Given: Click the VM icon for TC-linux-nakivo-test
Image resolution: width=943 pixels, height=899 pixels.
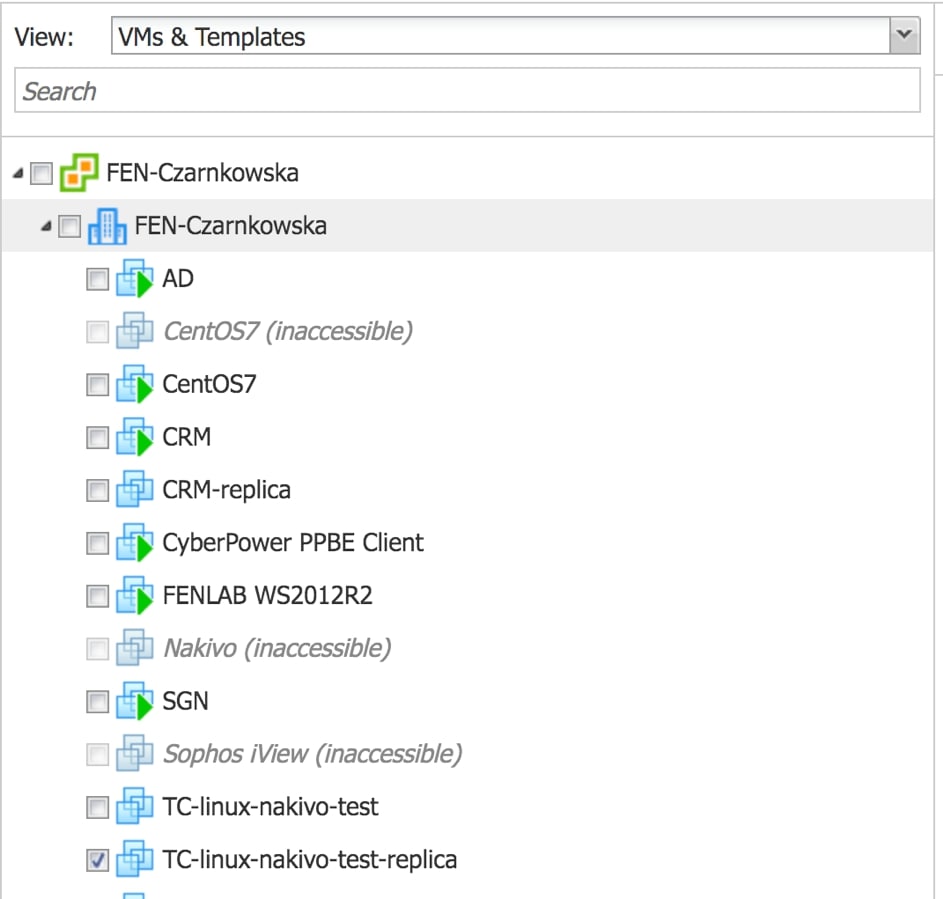Looking at the screenshot, I should point(134,807).
